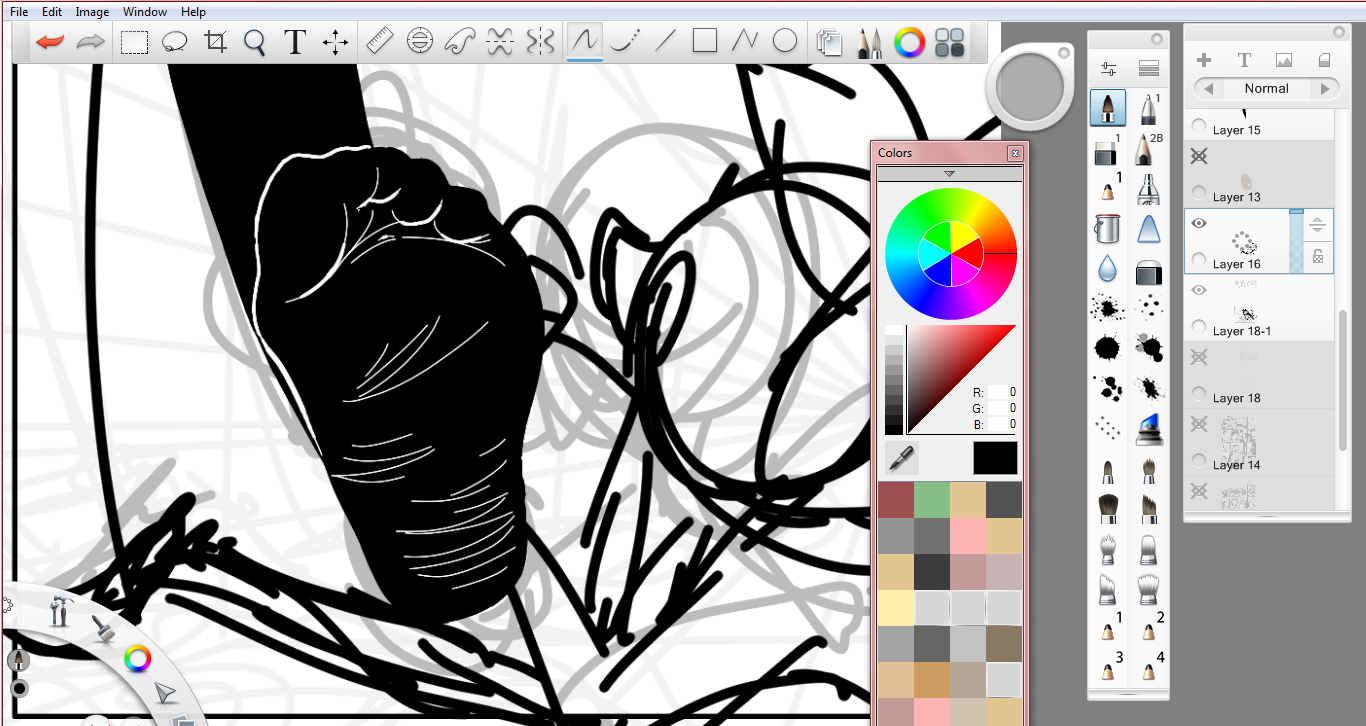This screenshot has width=1366, height=726.
Task: Choose the Rectangle draw style
Action: click(705, 41)
